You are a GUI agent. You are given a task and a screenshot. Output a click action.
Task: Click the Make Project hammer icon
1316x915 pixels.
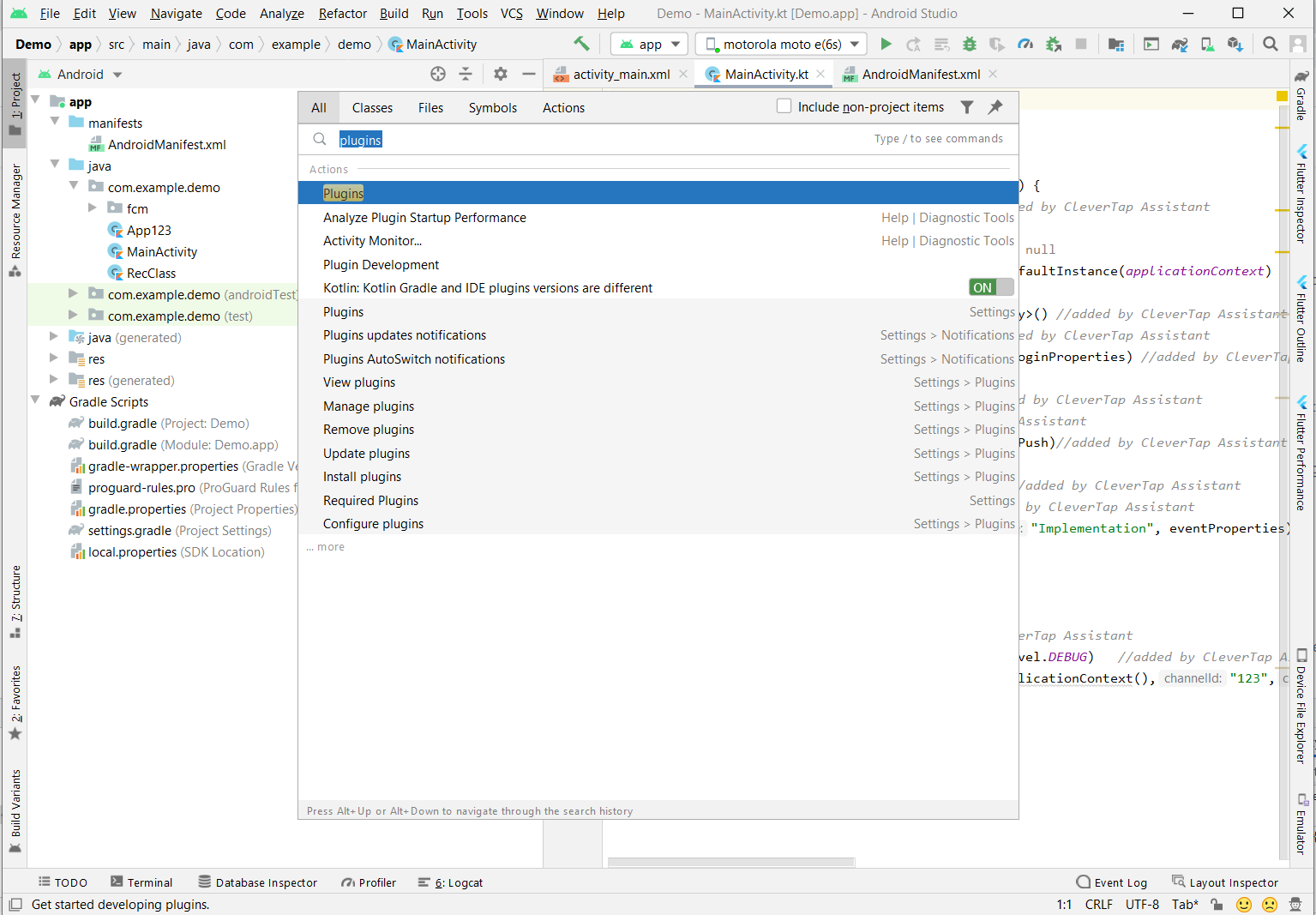click(x=581, y=44)
